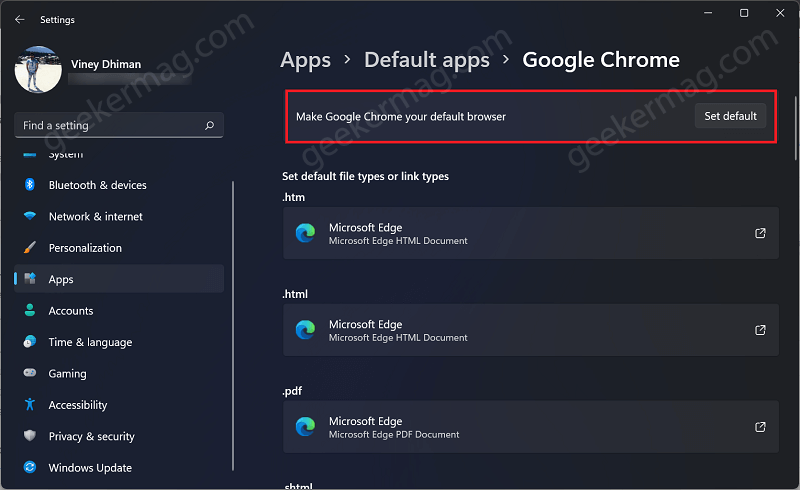This screenshot has width=800, height=490.
Task: Change .htm default Microsoft Edge entry
Action: pos(531,233)
